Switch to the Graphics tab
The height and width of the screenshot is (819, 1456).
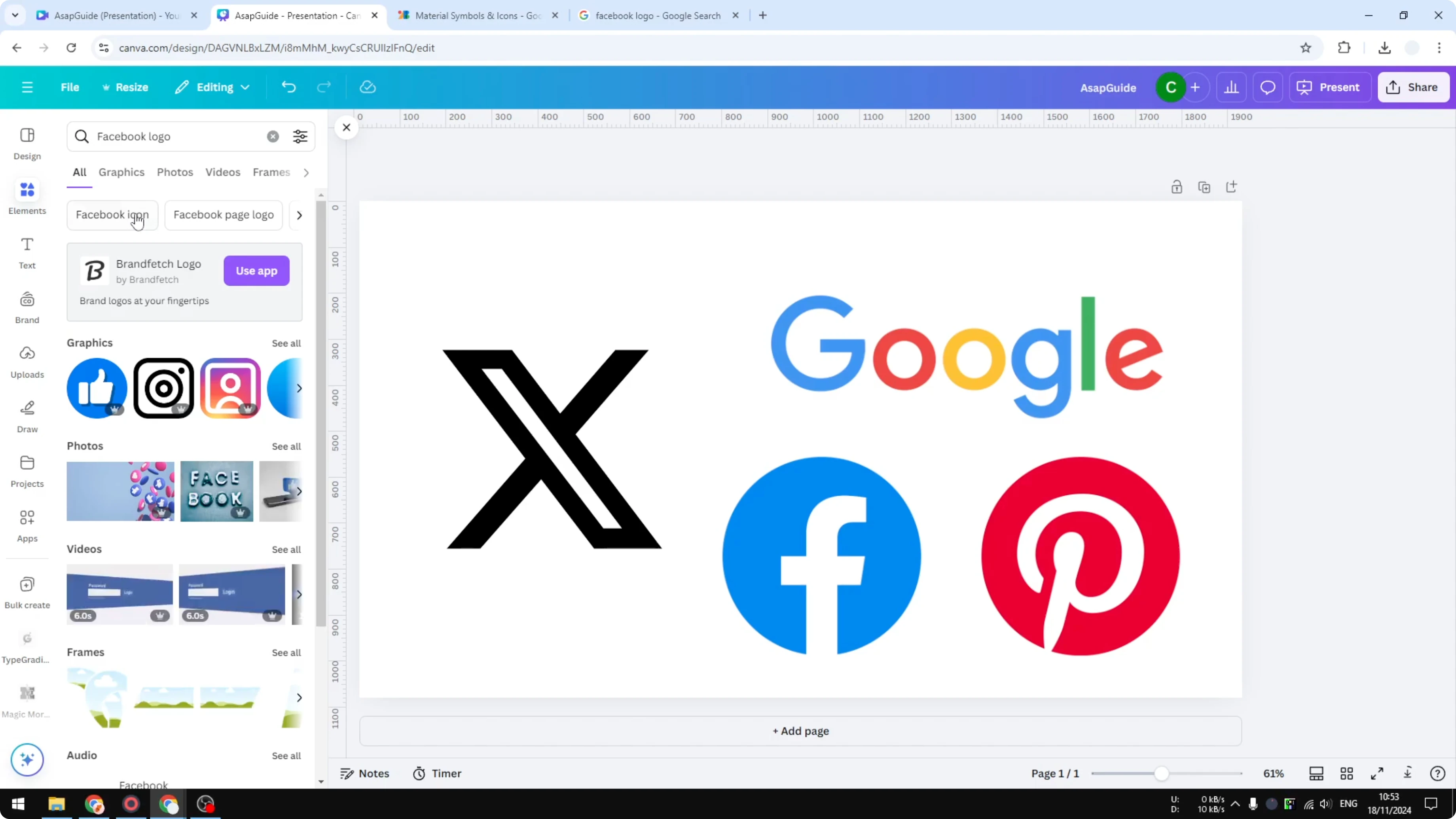coord(121,173)
